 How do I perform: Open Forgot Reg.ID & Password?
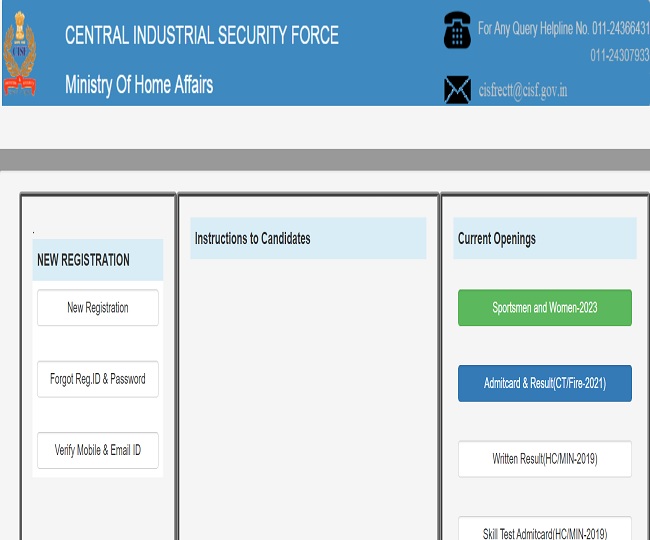tap(98, 379)
